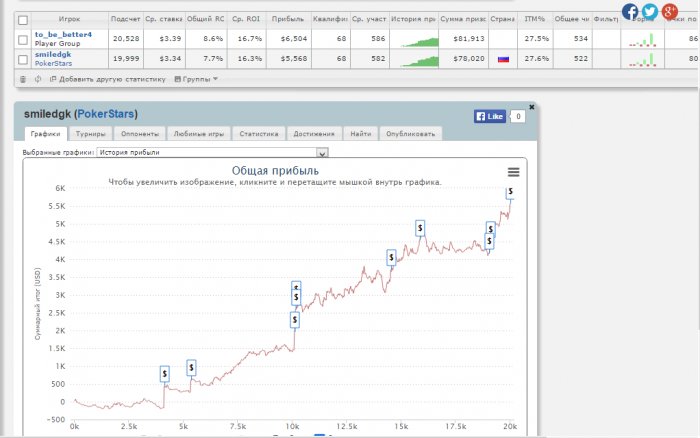Viewport: 700px width, 438px height.
Task: Click the dollar marker at the 4.5K peak
Action: click(420, 228)
